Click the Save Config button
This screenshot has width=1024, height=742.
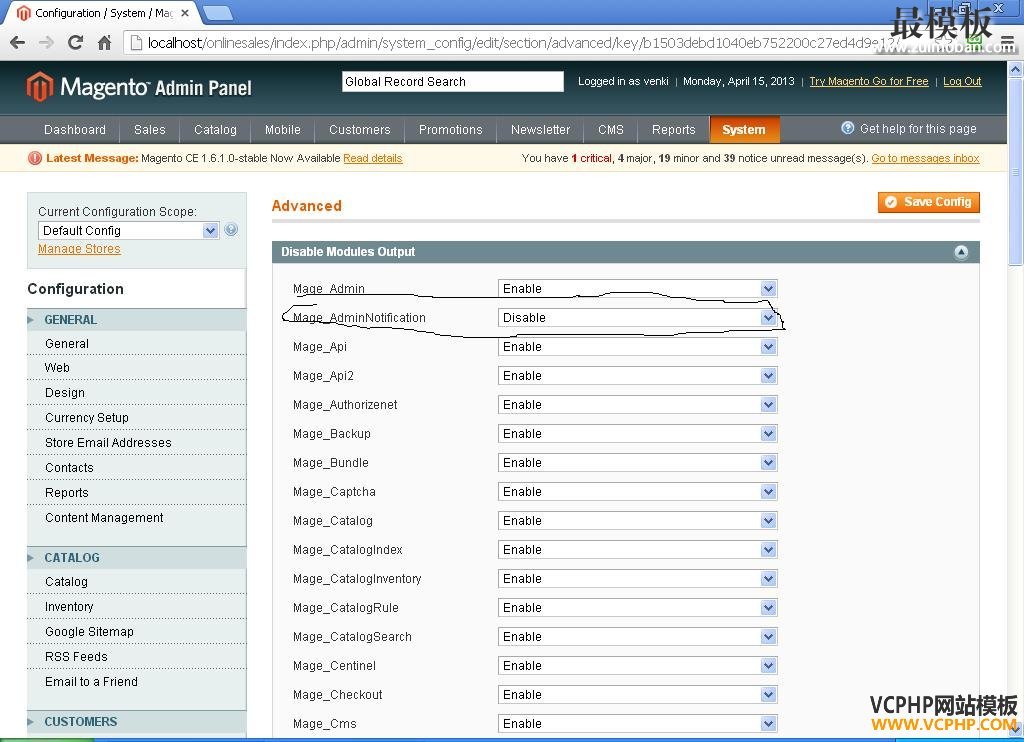point(928,202)
